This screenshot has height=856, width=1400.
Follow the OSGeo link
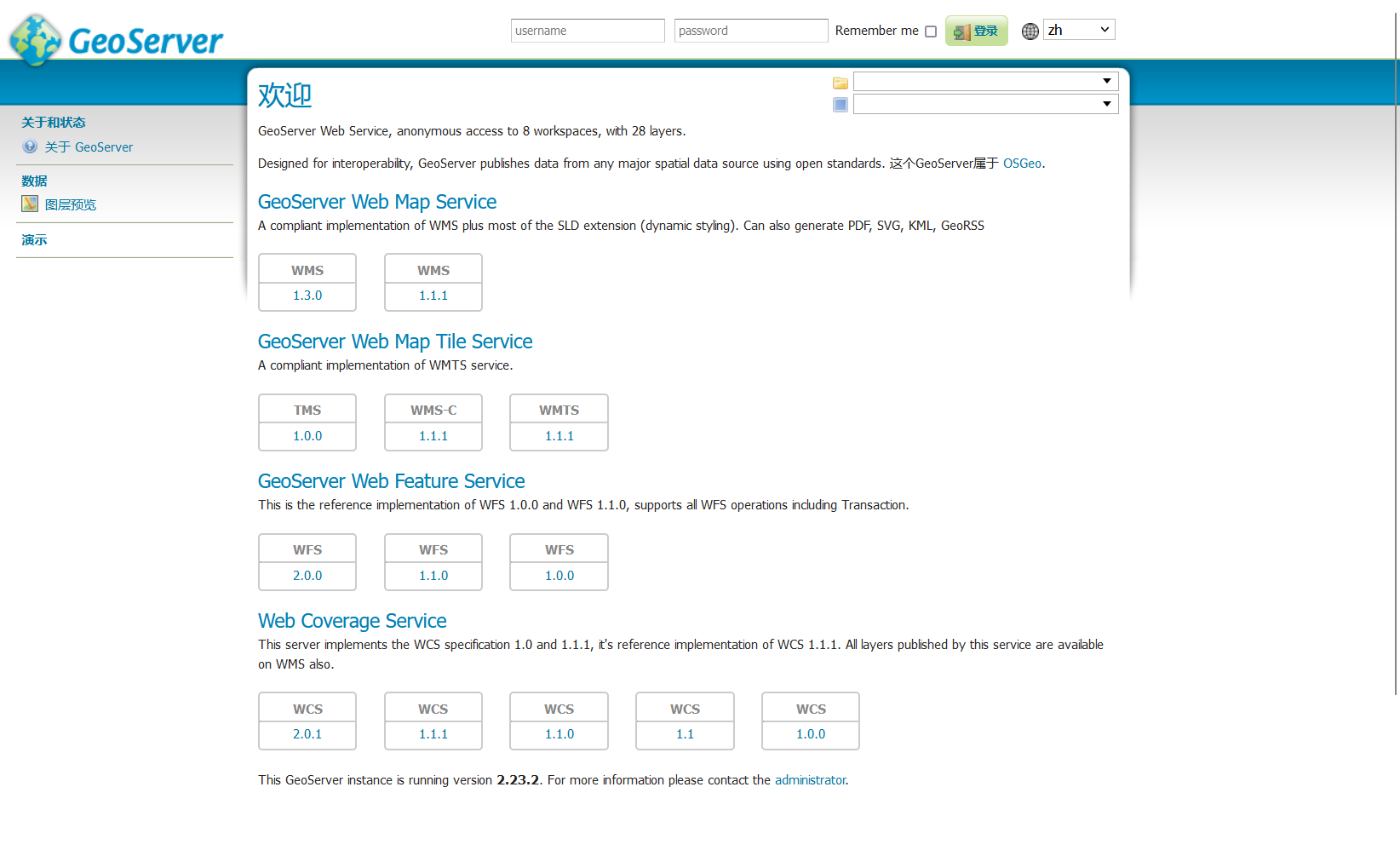pyautogui.click(x=1022, y=164)
